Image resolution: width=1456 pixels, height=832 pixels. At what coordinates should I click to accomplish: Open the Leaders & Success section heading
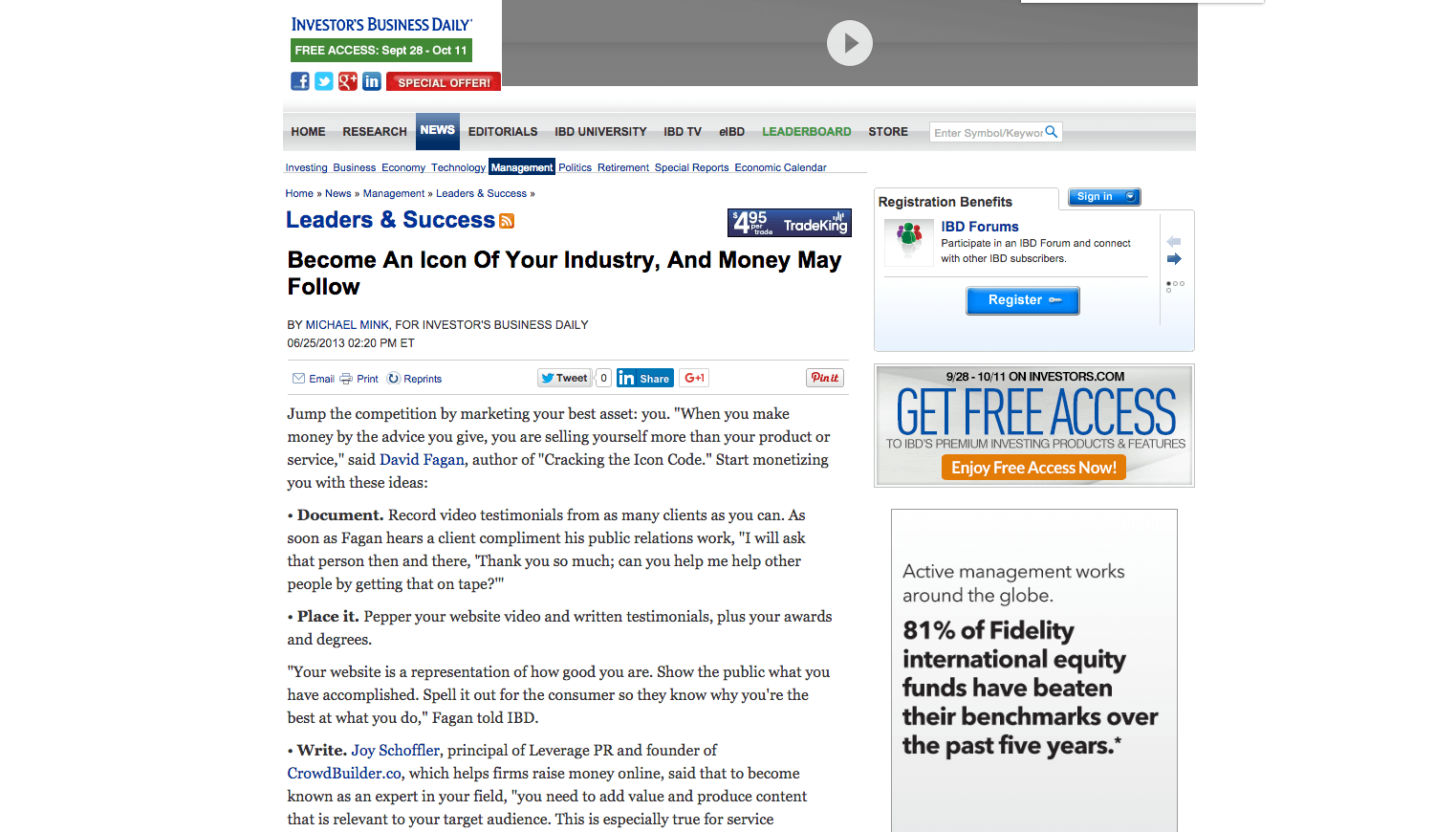point(390,220)
